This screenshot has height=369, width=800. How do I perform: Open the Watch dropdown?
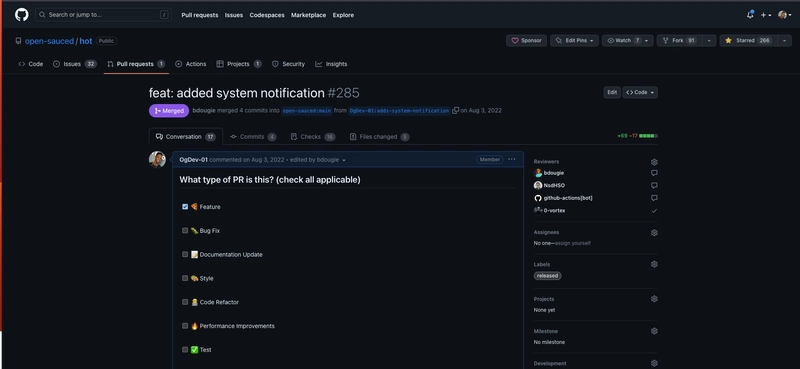pyautogui.click(x=628, y=40)
